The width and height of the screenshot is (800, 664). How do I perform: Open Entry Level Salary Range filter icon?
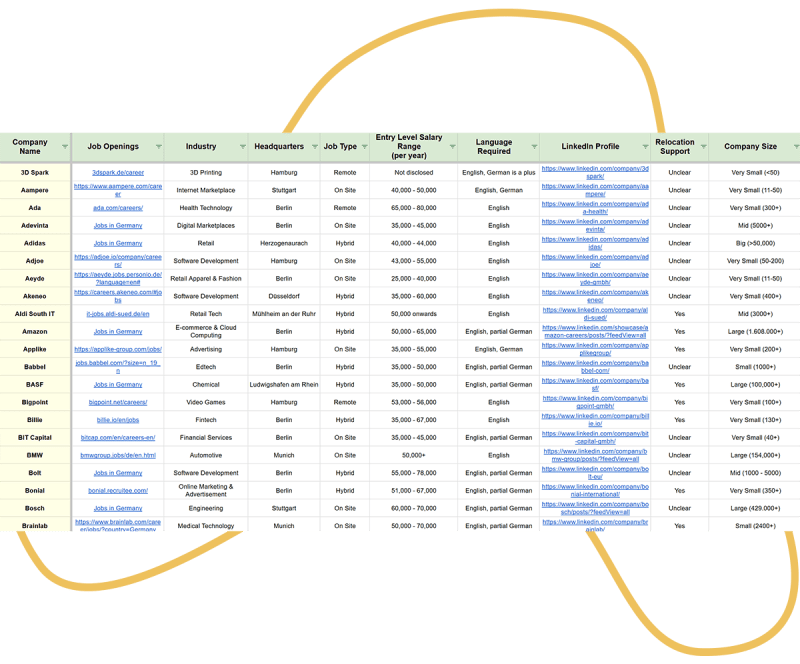tap(451, 147)
